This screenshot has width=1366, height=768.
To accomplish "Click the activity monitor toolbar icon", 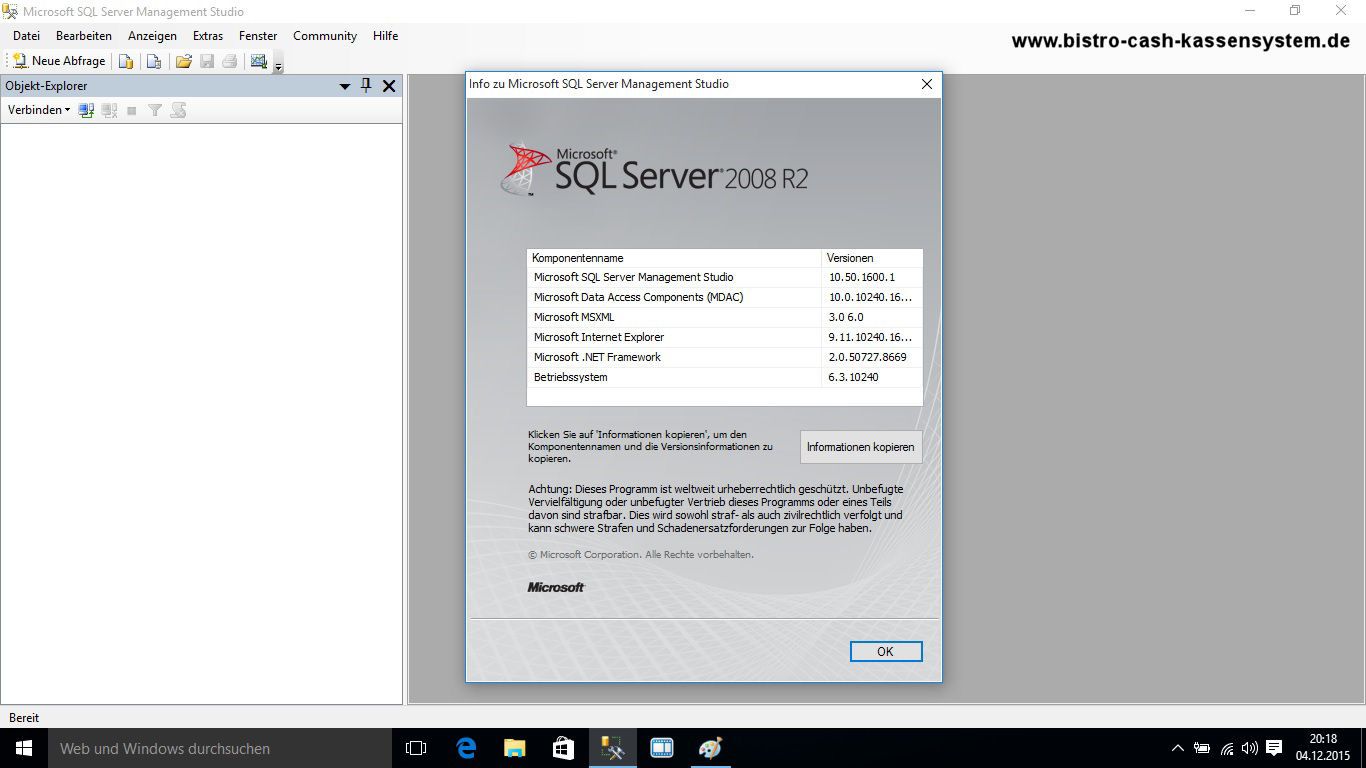I will 259,61.
